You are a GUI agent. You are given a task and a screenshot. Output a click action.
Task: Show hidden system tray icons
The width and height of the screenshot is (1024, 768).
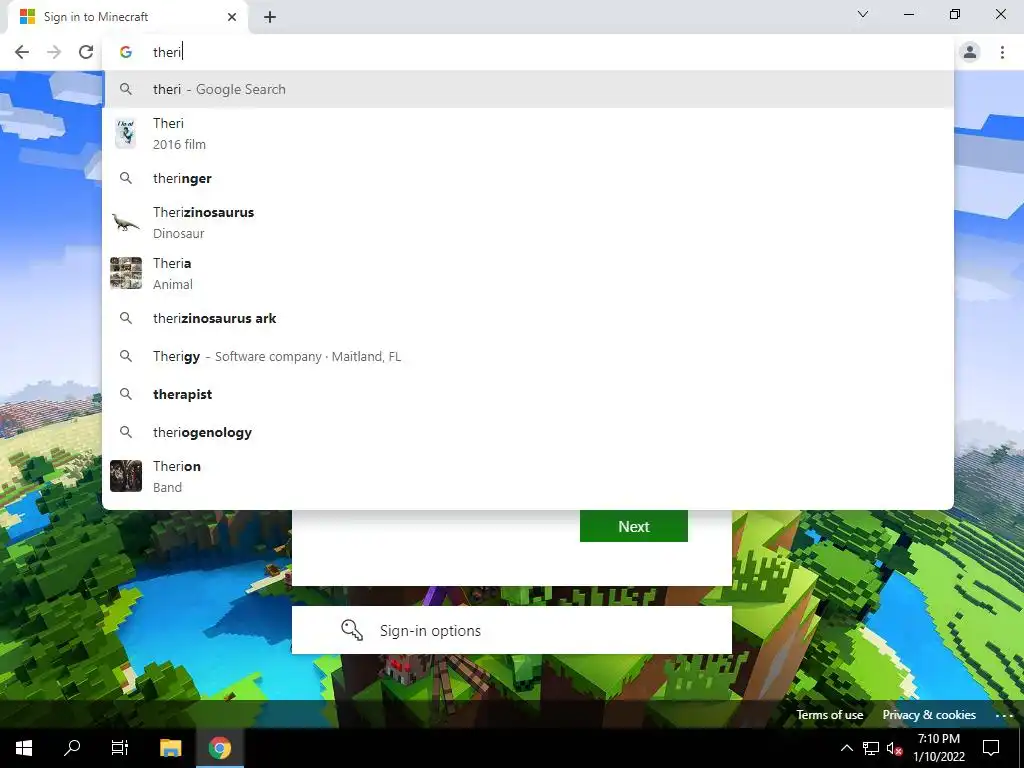tap(846, 748)
